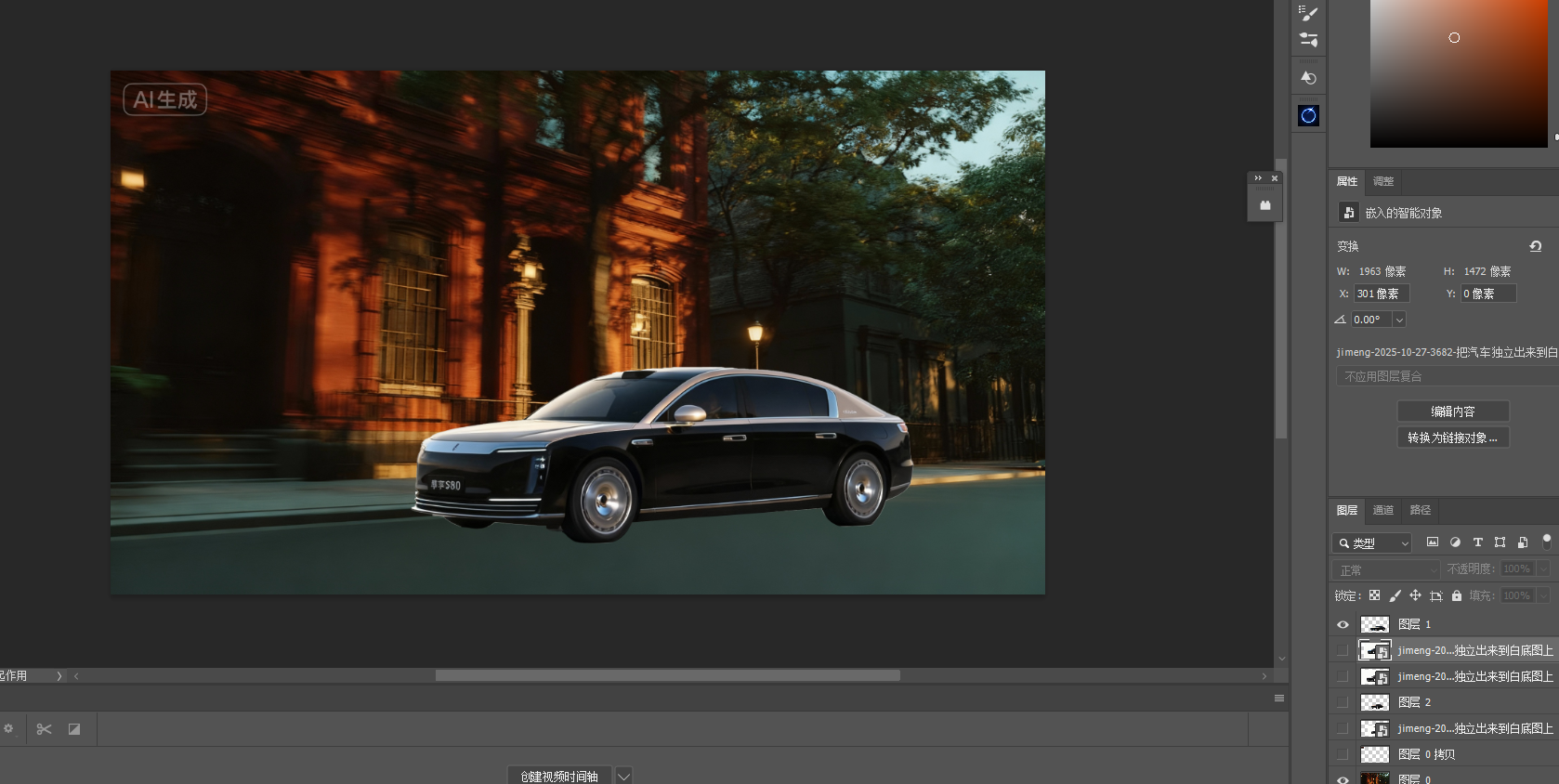Screen dimensions: 1559x784
Task: Click the lock position move icon
Action: [1415, 595]
